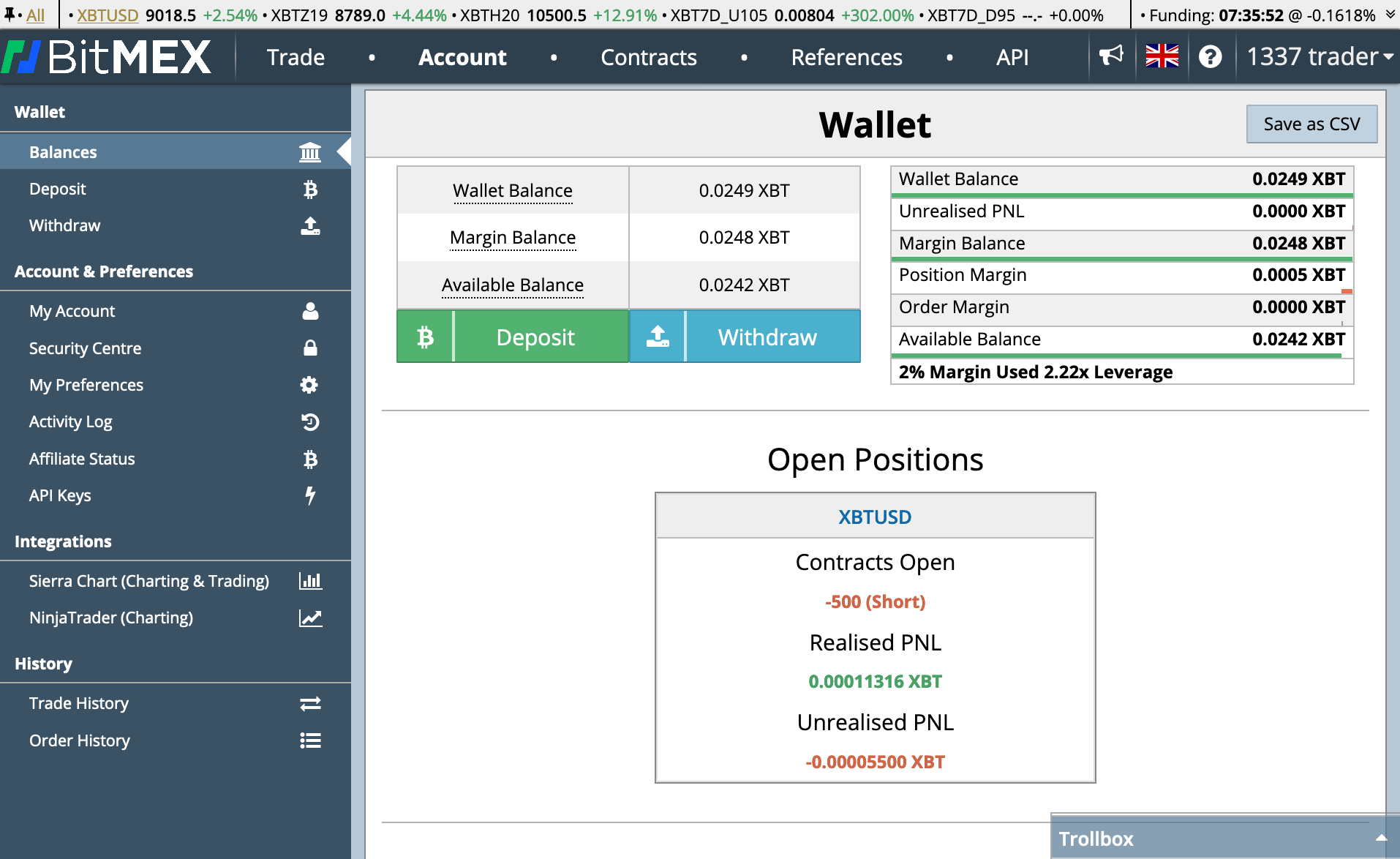1400x859 pixels.
Task: Open the help question mark icon
Action: click(1211, 56)
